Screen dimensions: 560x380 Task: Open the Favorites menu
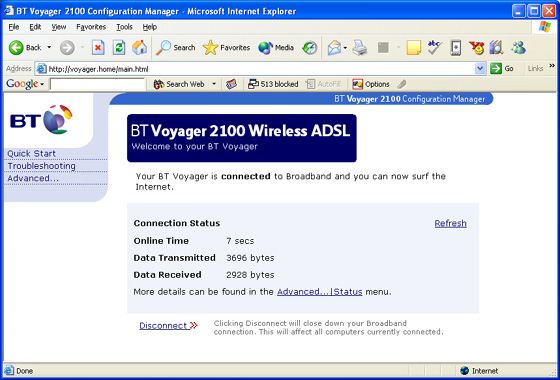91,27
